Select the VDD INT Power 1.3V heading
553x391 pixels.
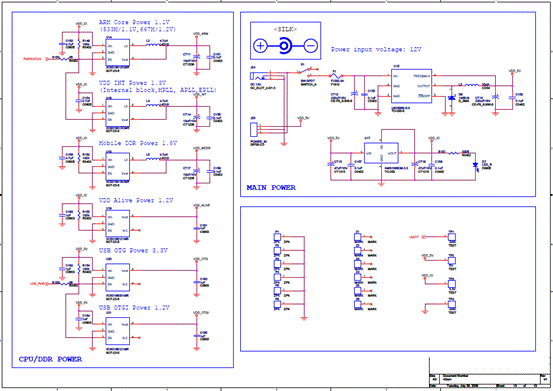click(132, 83)
